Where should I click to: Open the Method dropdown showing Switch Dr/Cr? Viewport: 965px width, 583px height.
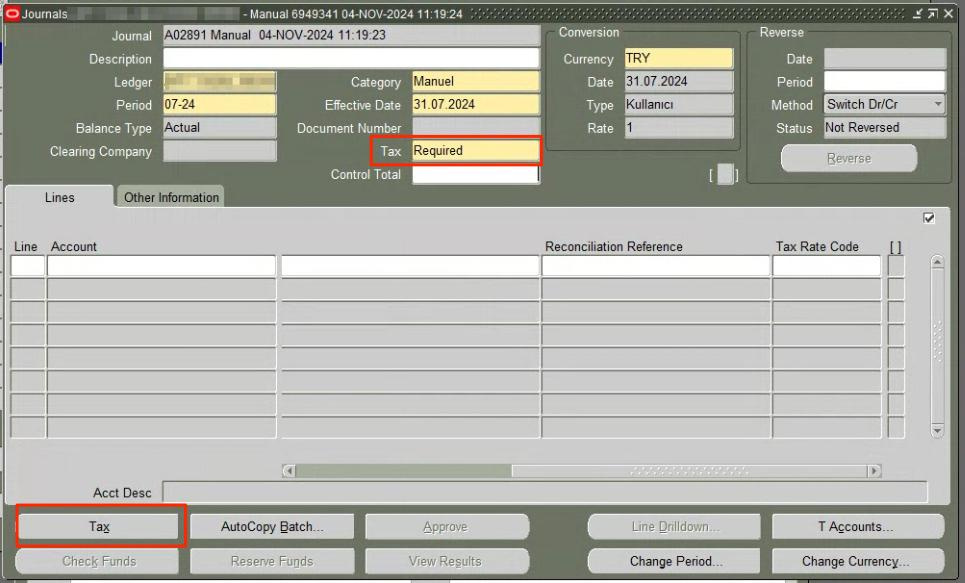pos(883,104)
